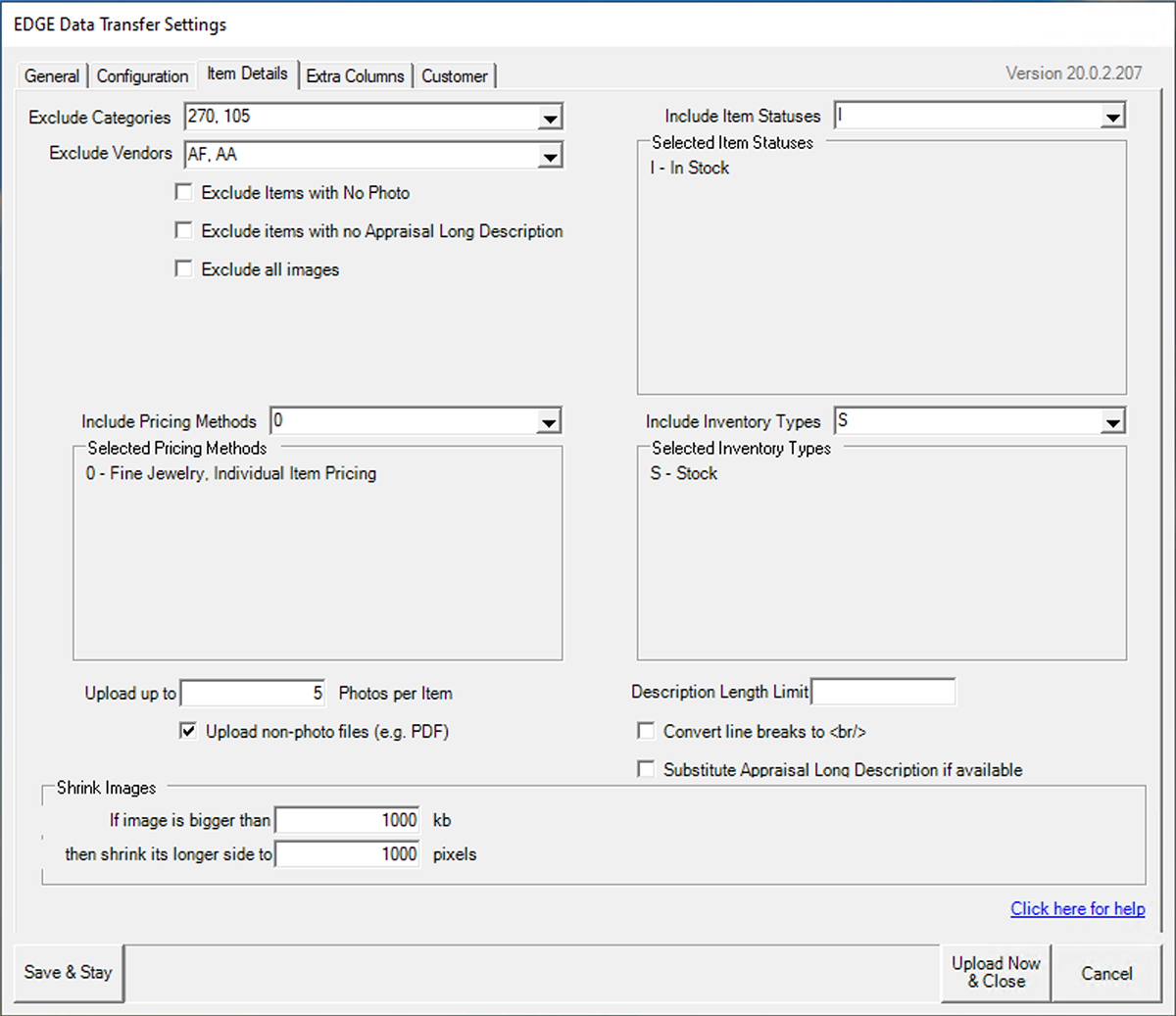1176x1016 pixels.
Task: Open the General tab
Action: [x=52, y=76]
